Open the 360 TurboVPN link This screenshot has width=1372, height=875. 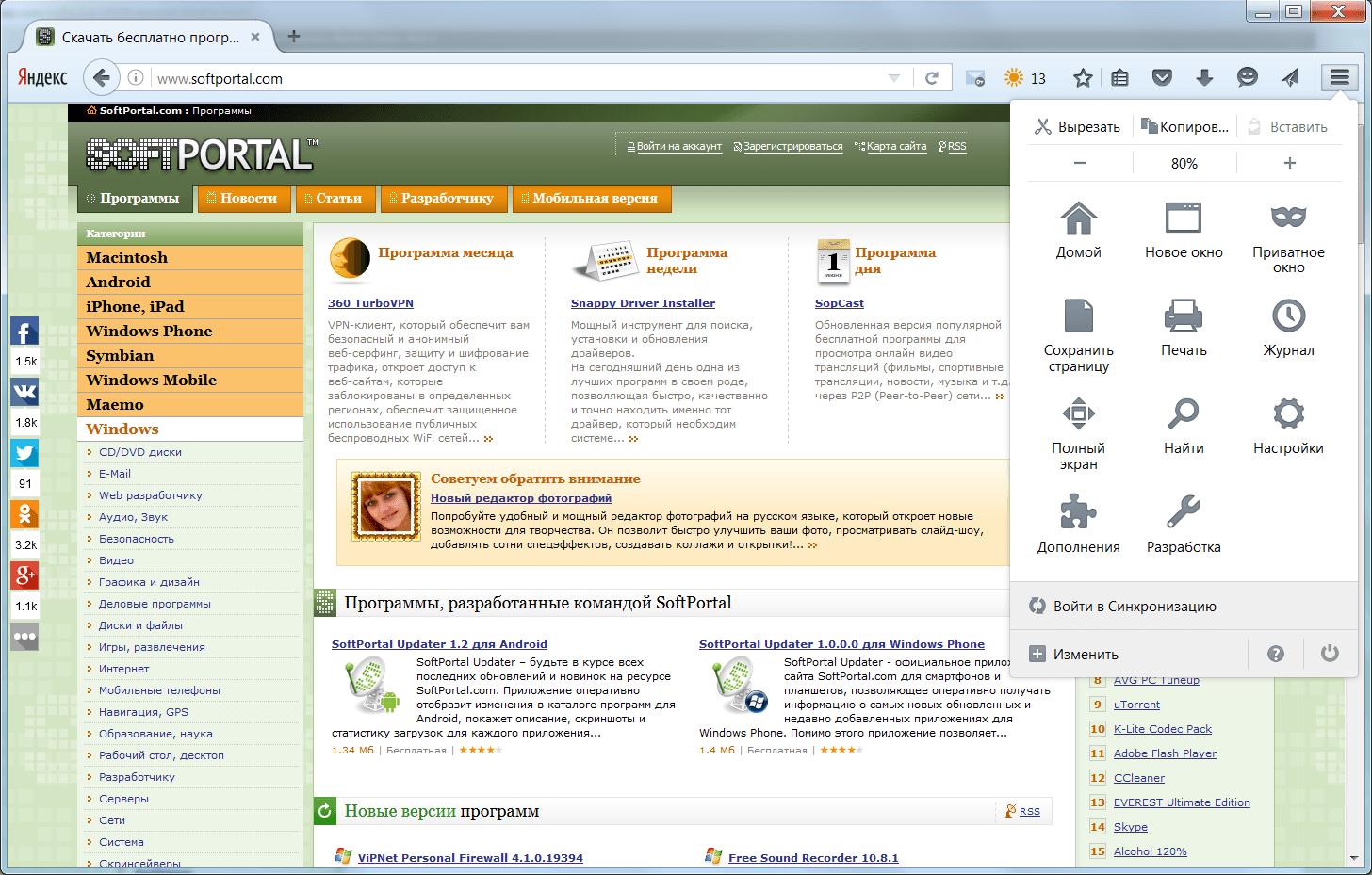click(x=370, y=303)
